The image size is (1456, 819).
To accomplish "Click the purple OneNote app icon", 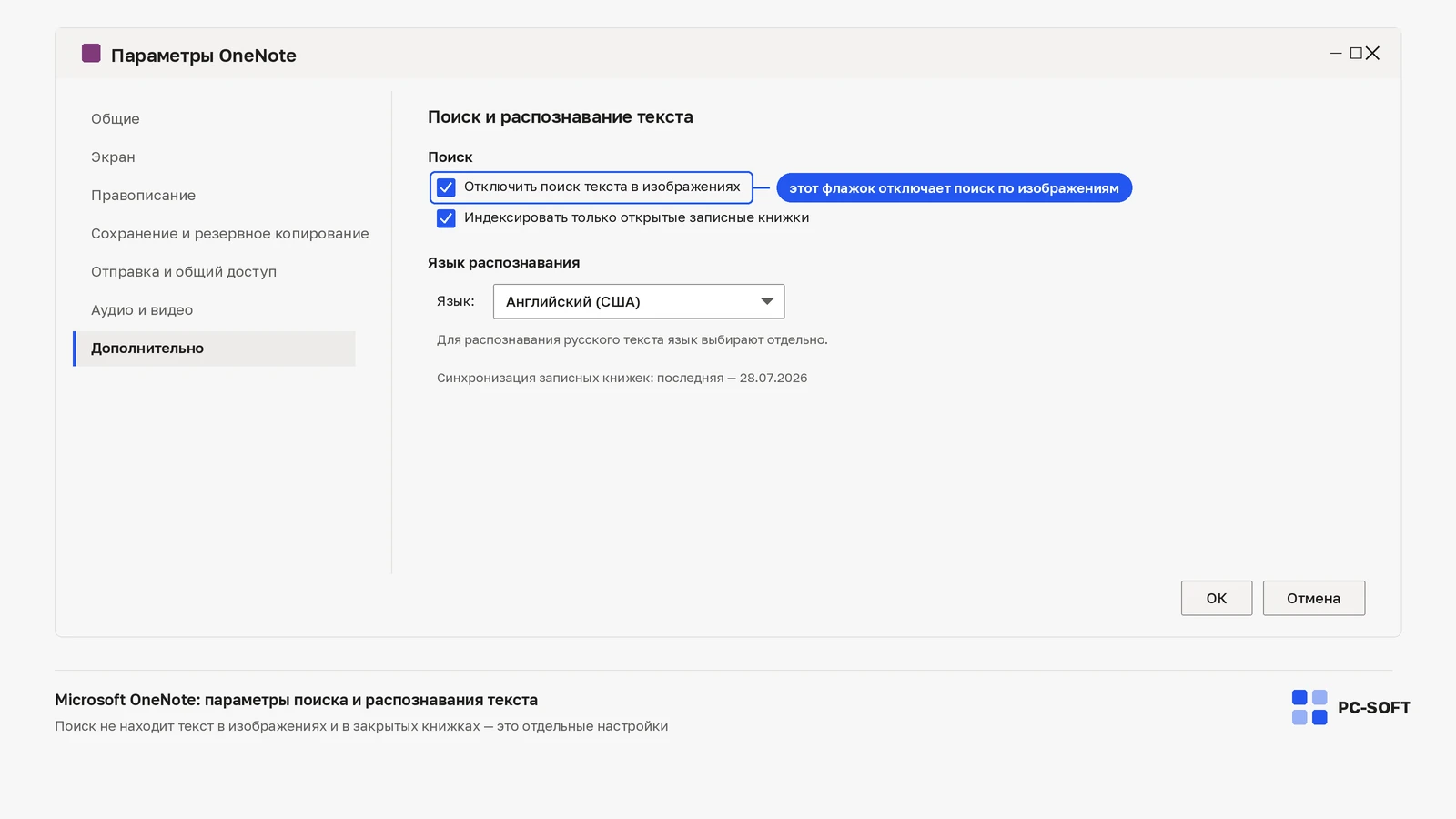I will (x=91, y=53).
